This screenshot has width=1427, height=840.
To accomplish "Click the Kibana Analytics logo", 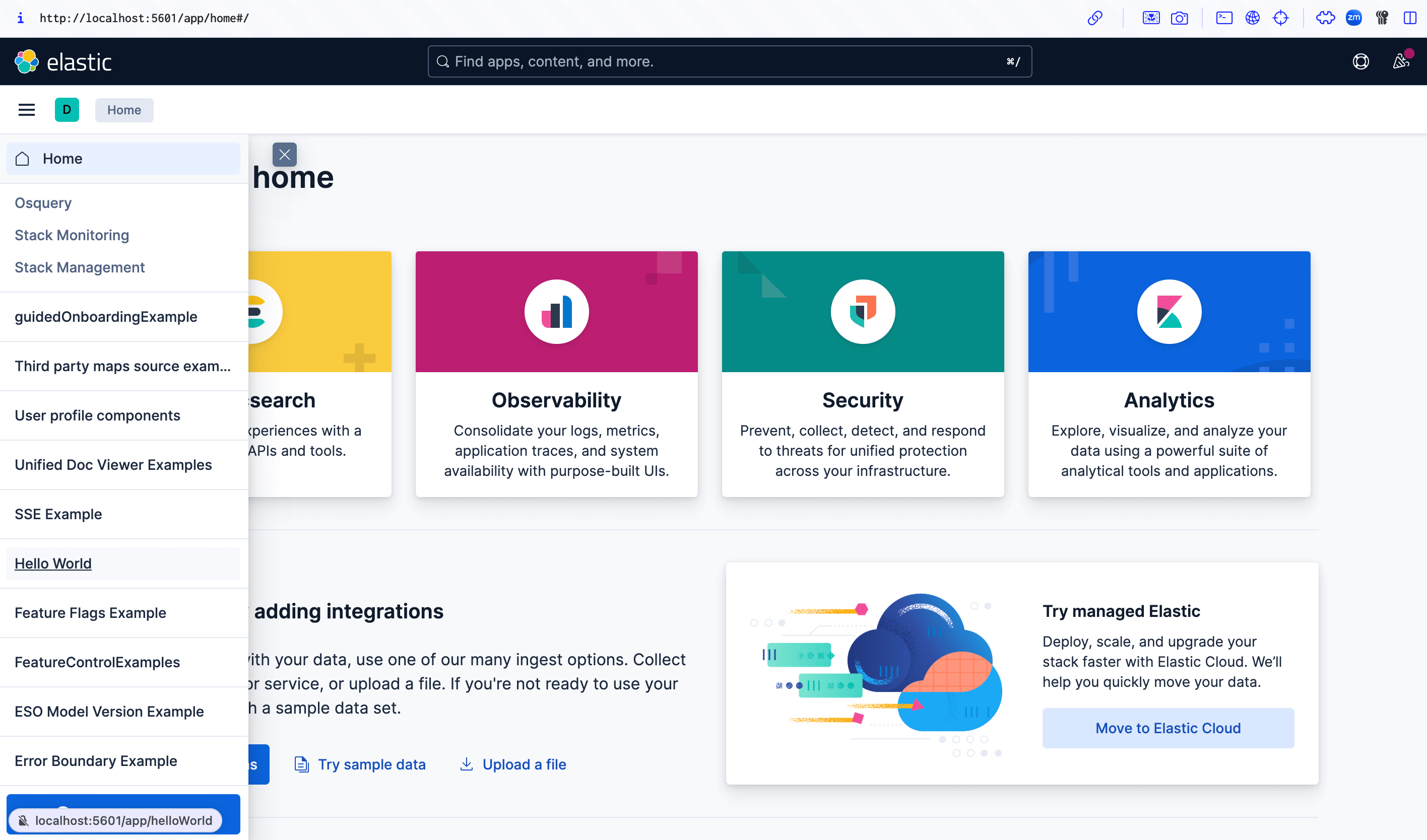I will (1170, 312).
